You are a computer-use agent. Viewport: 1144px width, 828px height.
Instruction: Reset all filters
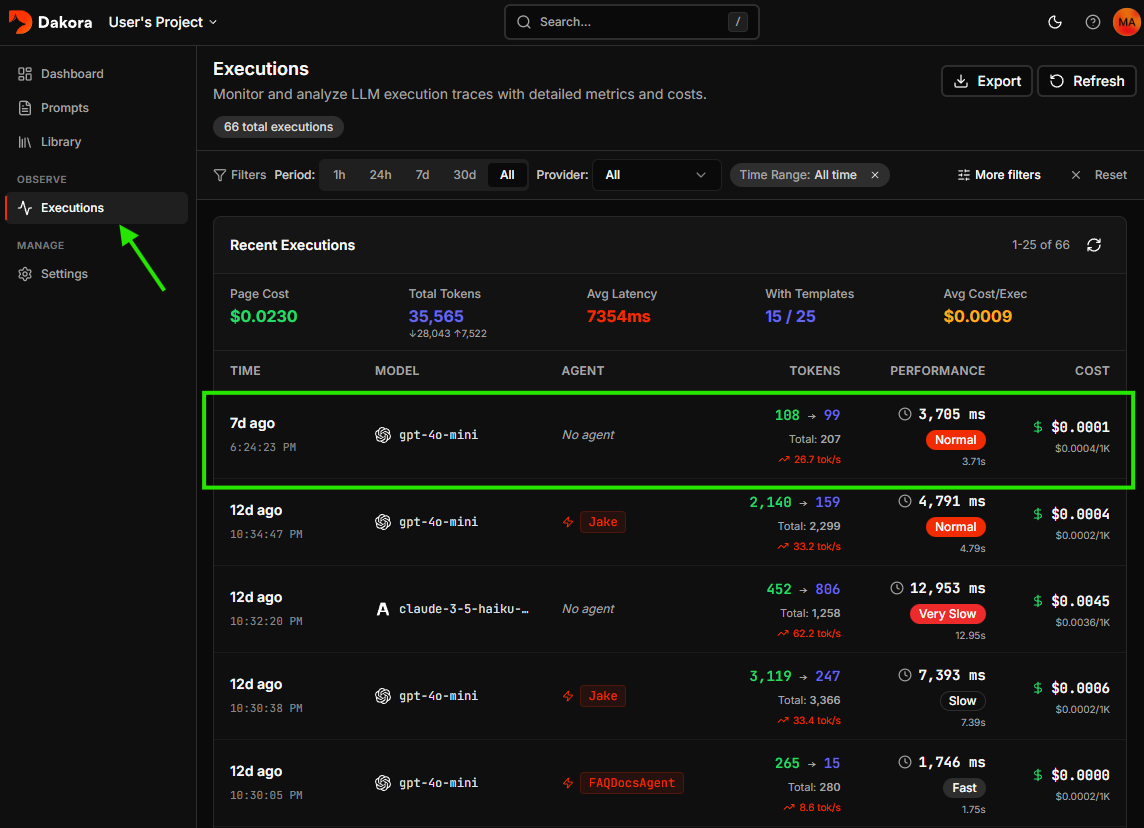click(x=1099, y=175)
